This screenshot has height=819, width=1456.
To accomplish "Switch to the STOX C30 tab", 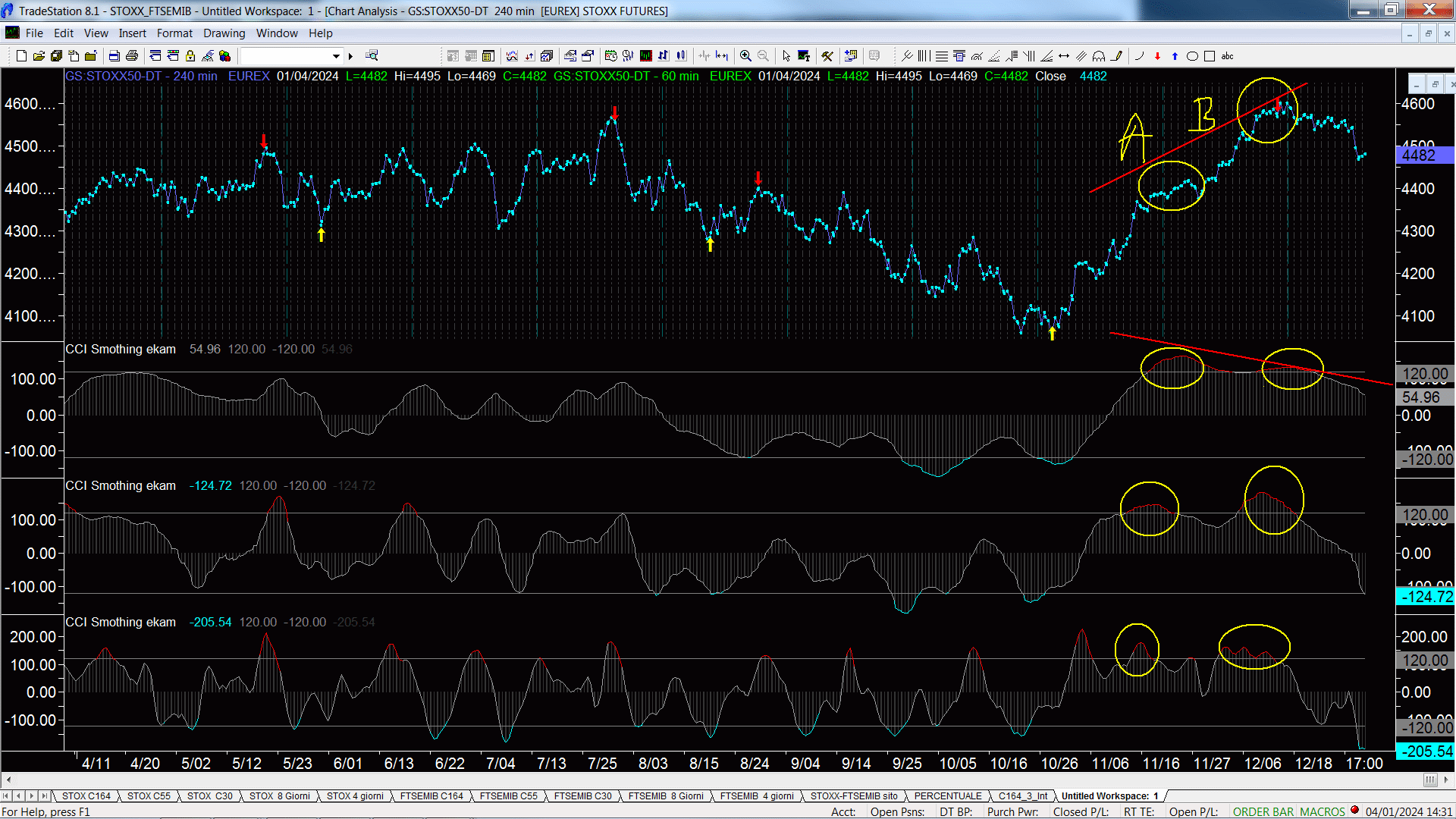I will 209,795.
